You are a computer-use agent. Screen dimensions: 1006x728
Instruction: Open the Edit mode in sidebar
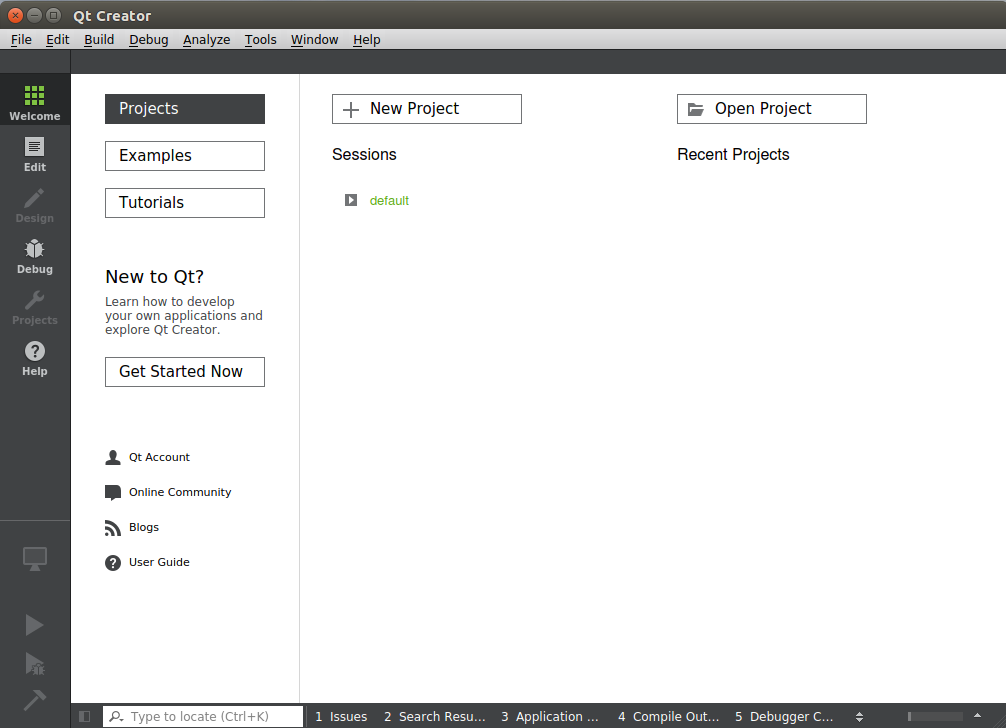pyautogui.click(x=35, y=154)
